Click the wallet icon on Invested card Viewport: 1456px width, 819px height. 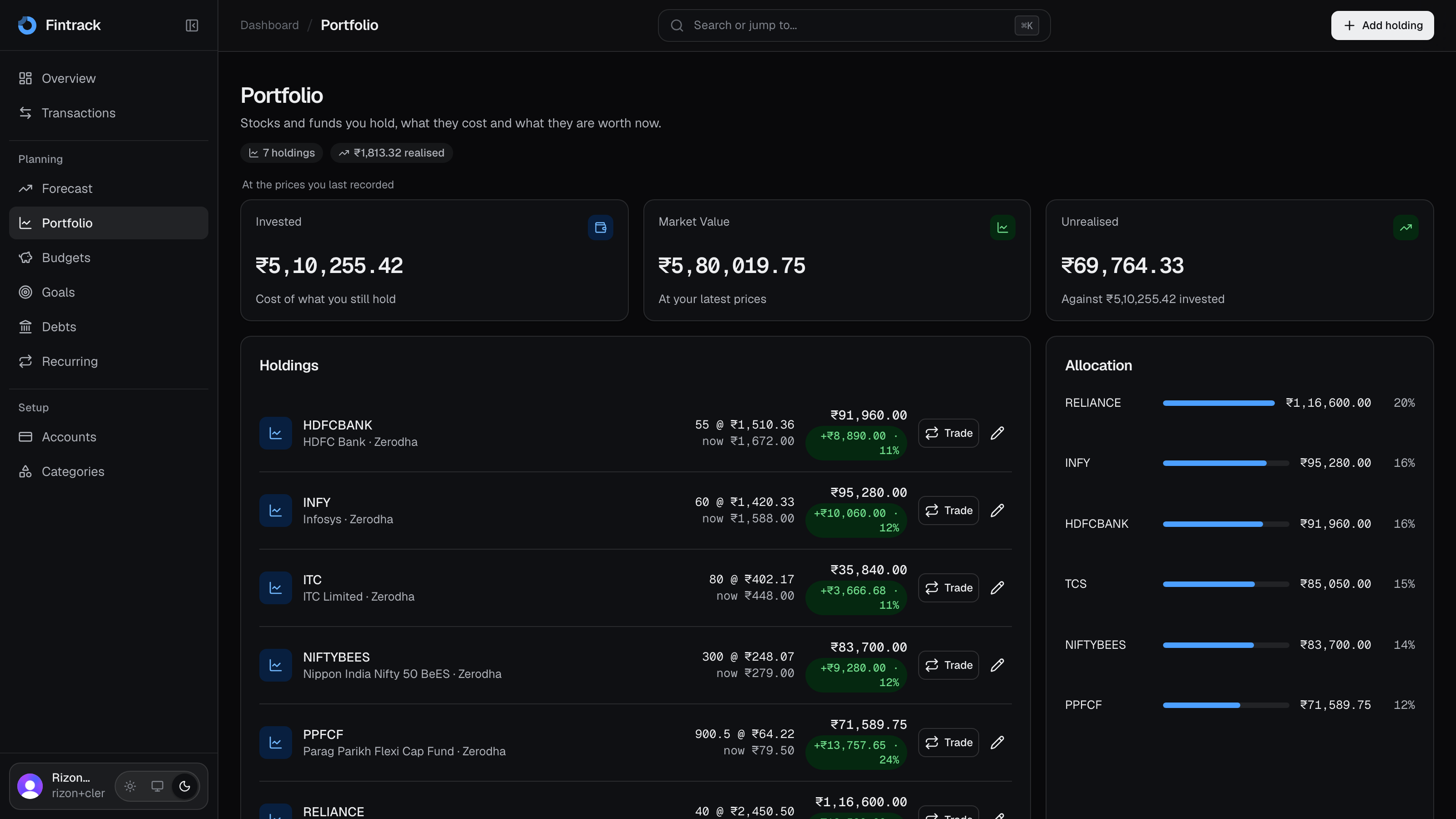600,228
